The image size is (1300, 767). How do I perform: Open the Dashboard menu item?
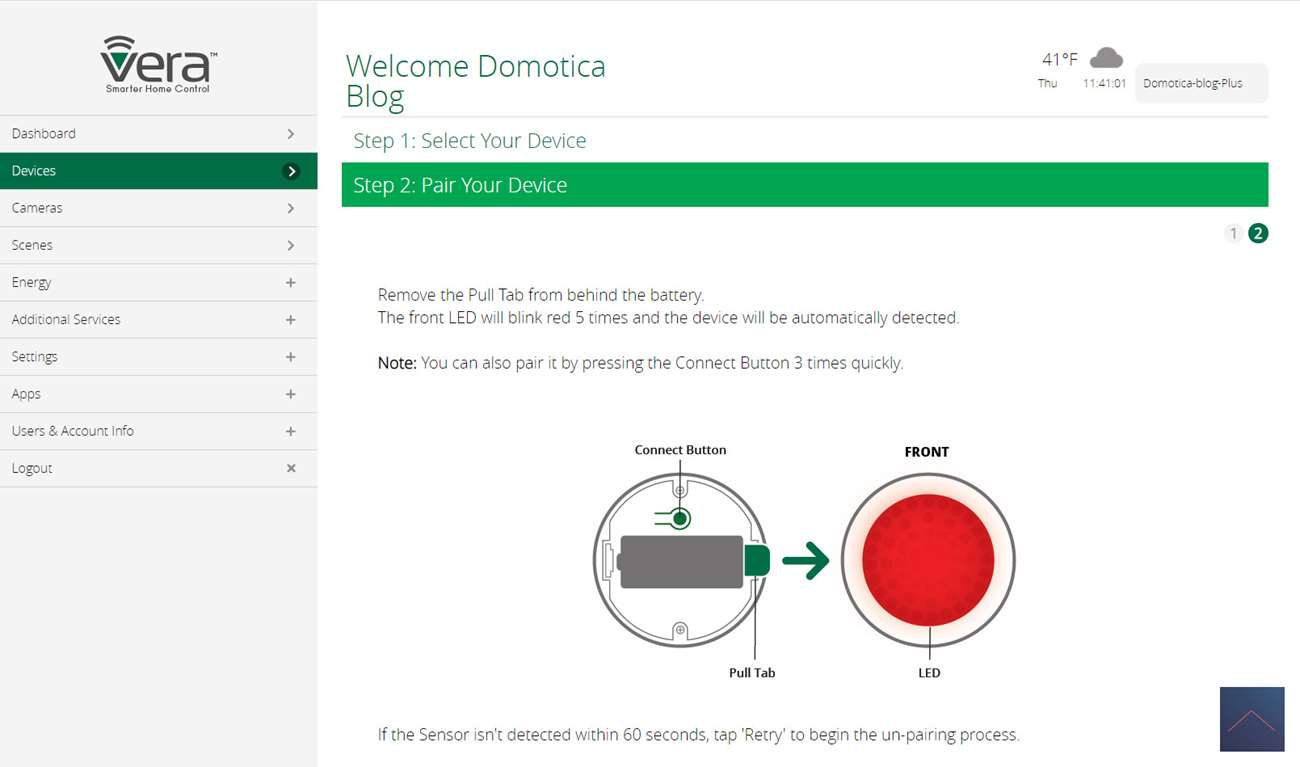click(159, 134)
